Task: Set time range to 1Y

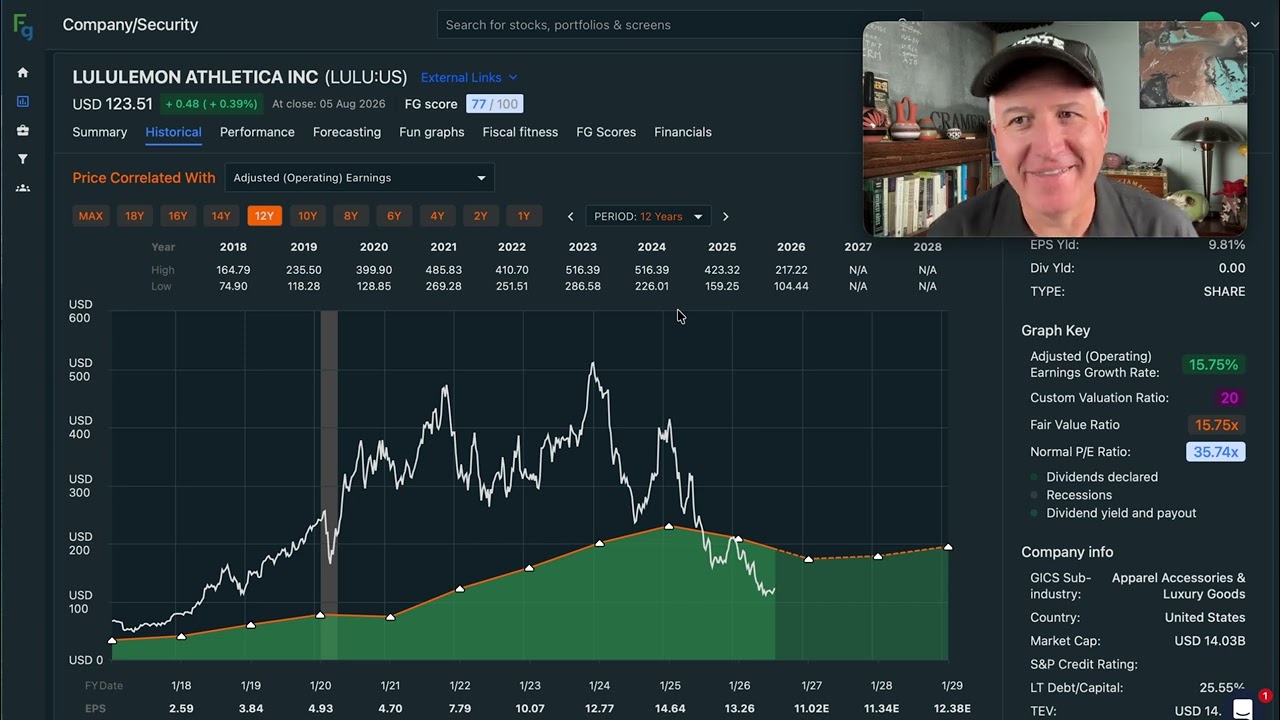Action: (524, 216)
